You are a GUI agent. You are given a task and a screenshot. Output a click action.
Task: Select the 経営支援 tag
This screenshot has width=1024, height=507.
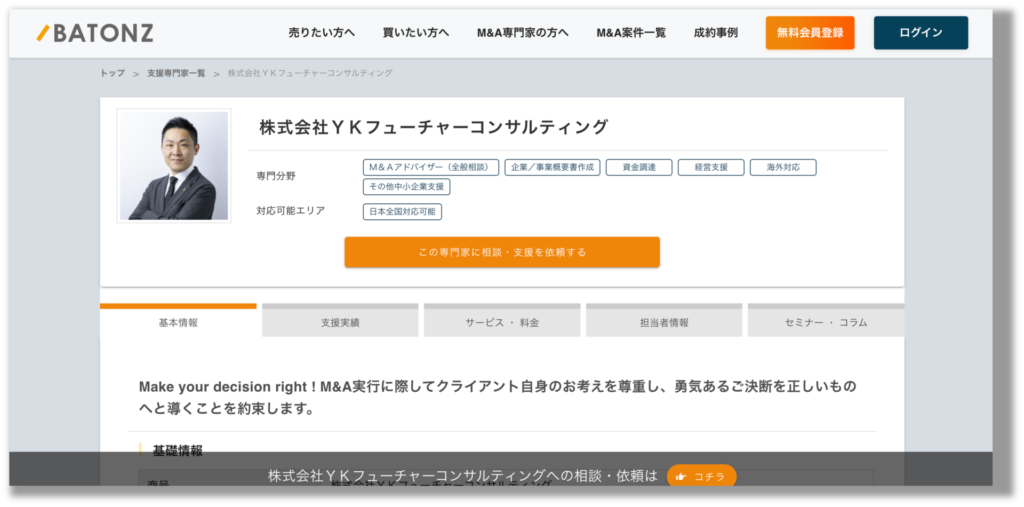click(711, 167)
